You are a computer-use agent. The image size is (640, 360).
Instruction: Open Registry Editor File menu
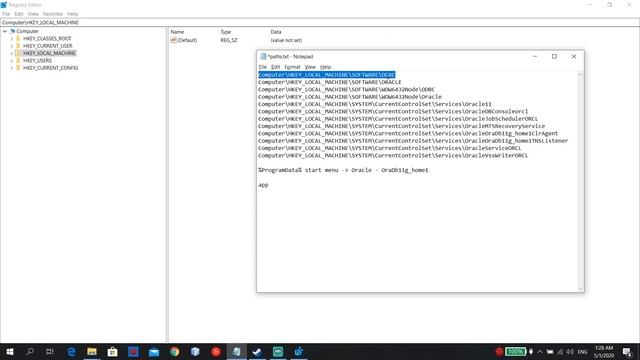tap(6, 14)
